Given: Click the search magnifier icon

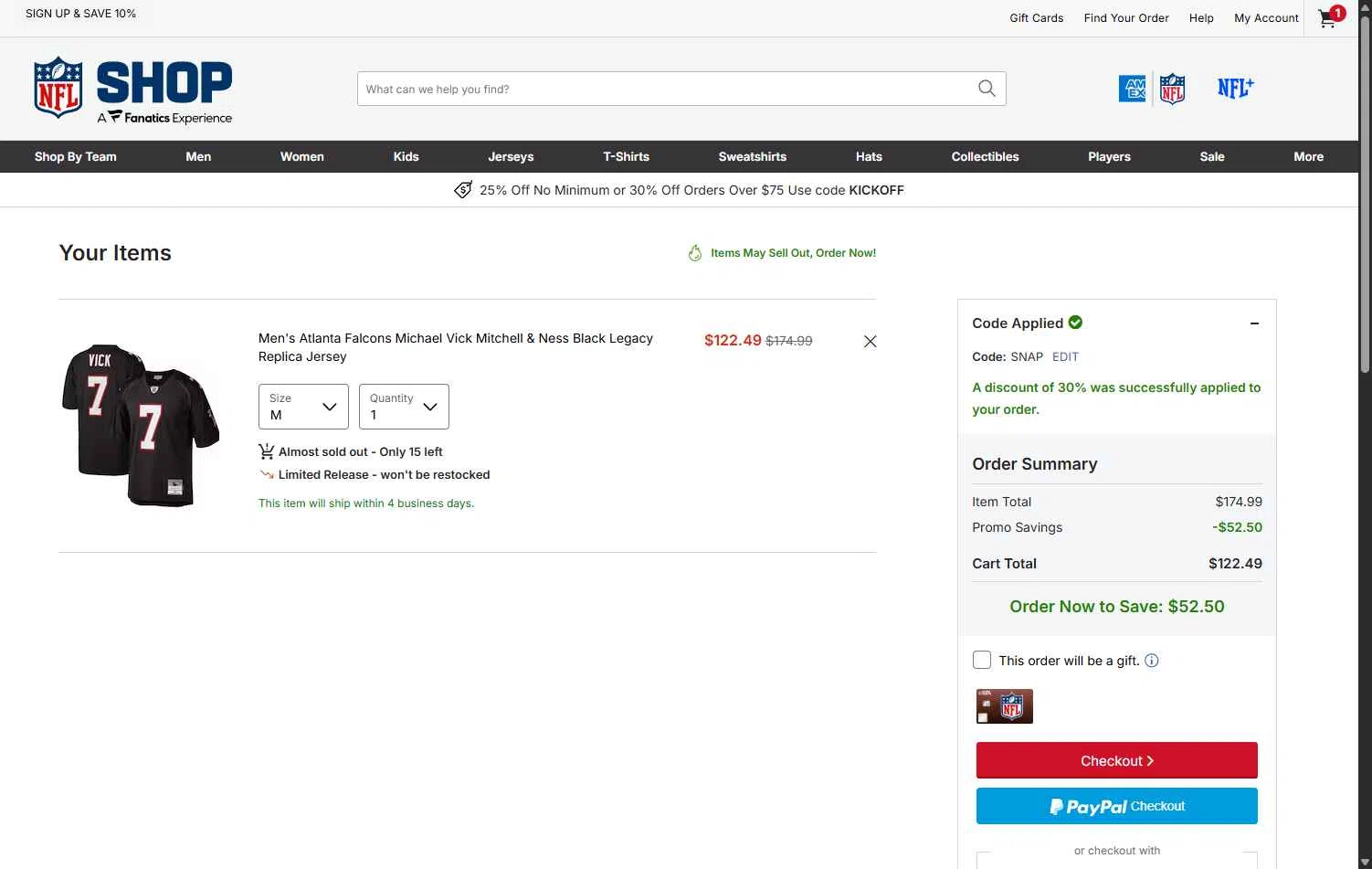Looking at the screenshot, I should click(x=987, y=89).
